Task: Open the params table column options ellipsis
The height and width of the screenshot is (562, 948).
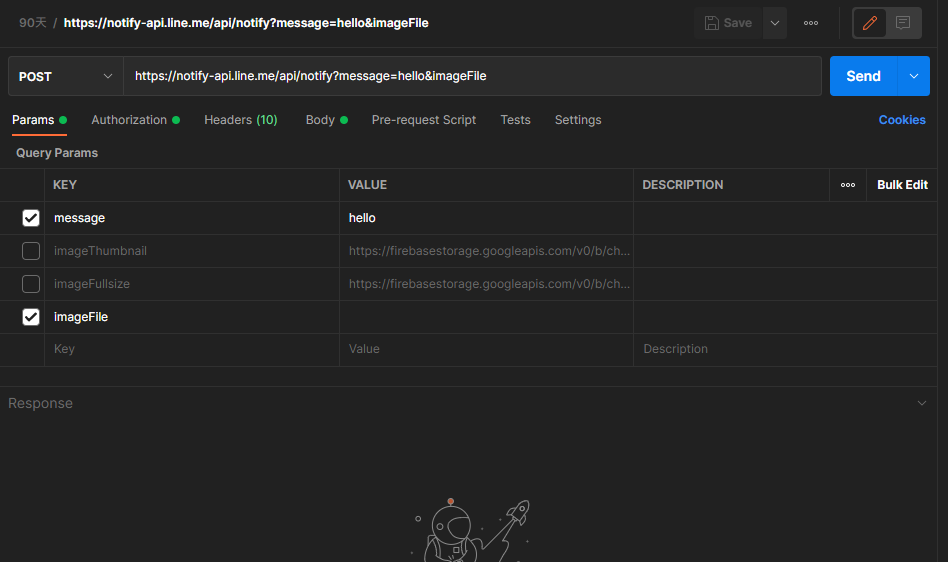Action: click(x=848, y=185)
